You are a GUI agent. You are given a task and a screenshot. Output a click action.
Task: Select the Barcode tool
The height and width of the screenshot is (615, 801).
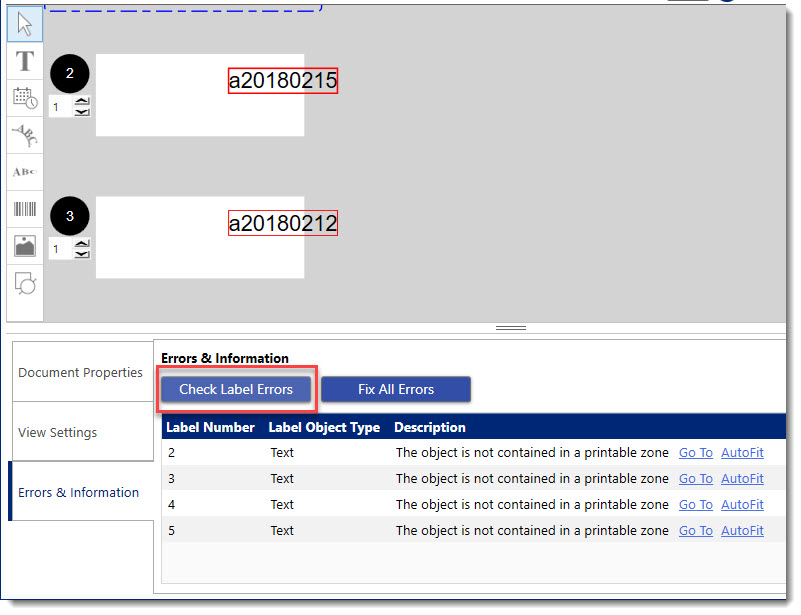(x=25, y=209)
